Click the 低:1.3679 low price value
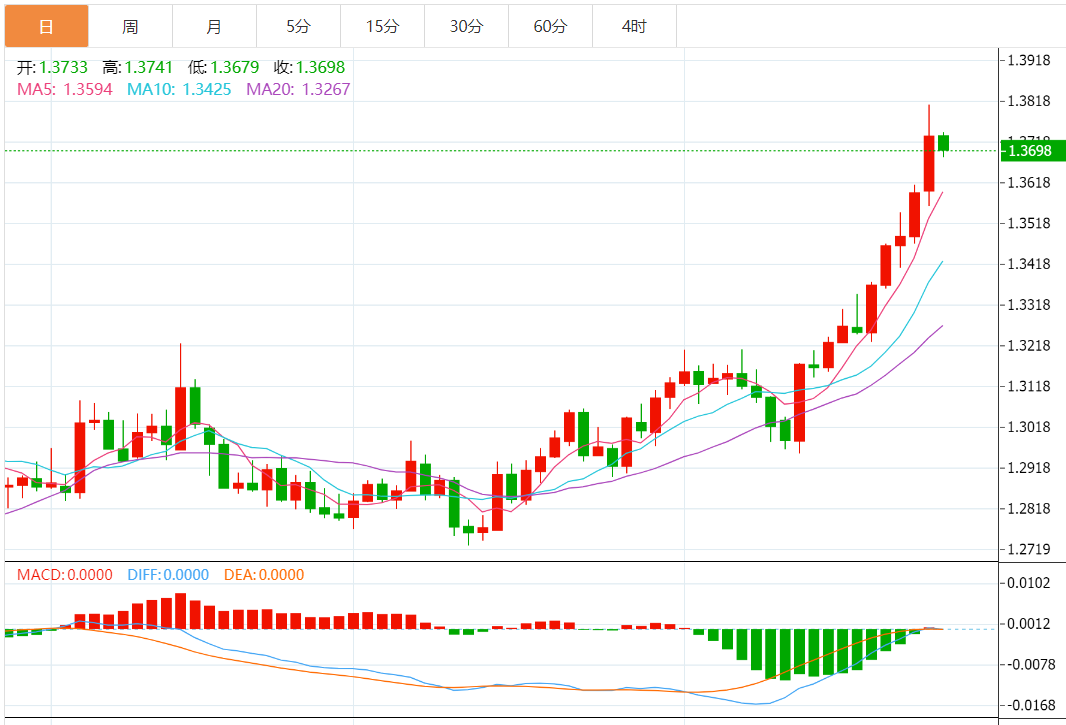The width and height of the screenshot is (1066, 725). click(224, 67)
